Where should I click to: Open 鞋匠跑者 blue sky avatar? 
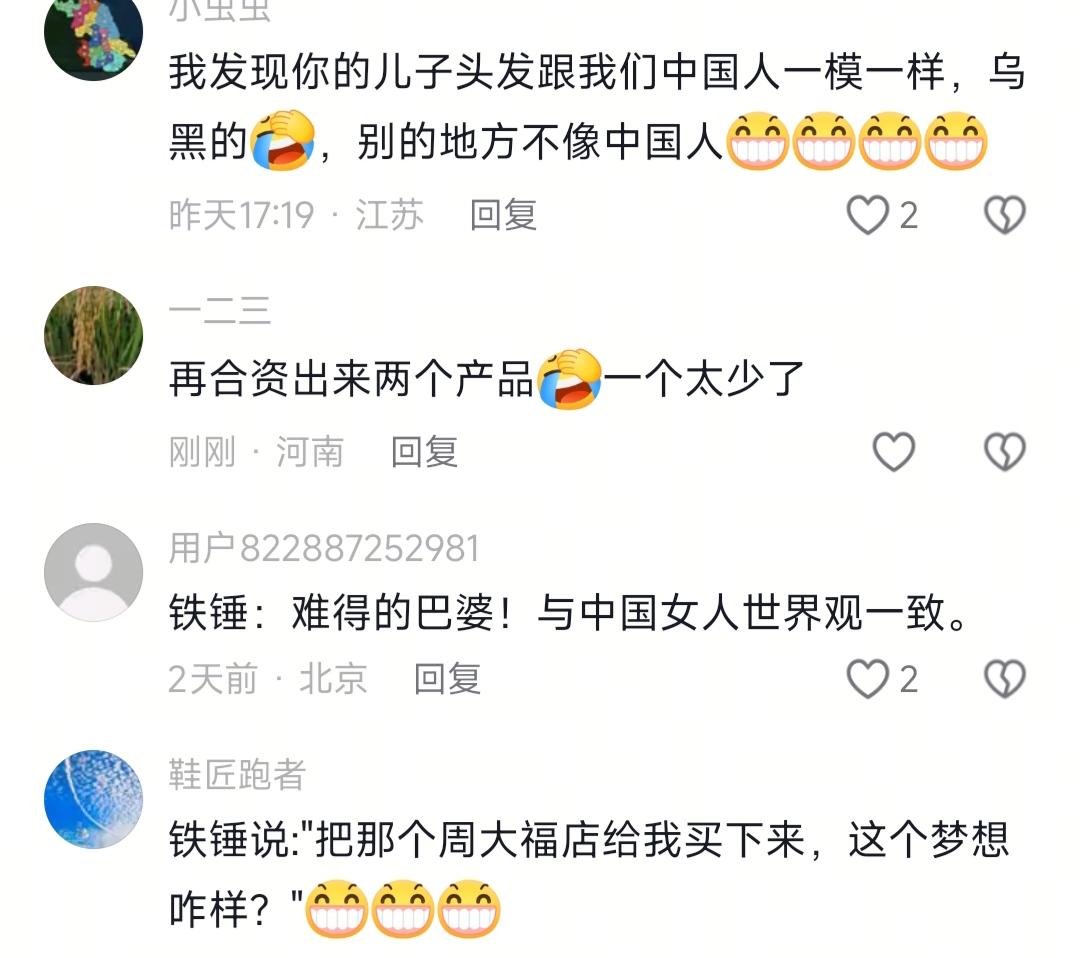tap(94, 799)
